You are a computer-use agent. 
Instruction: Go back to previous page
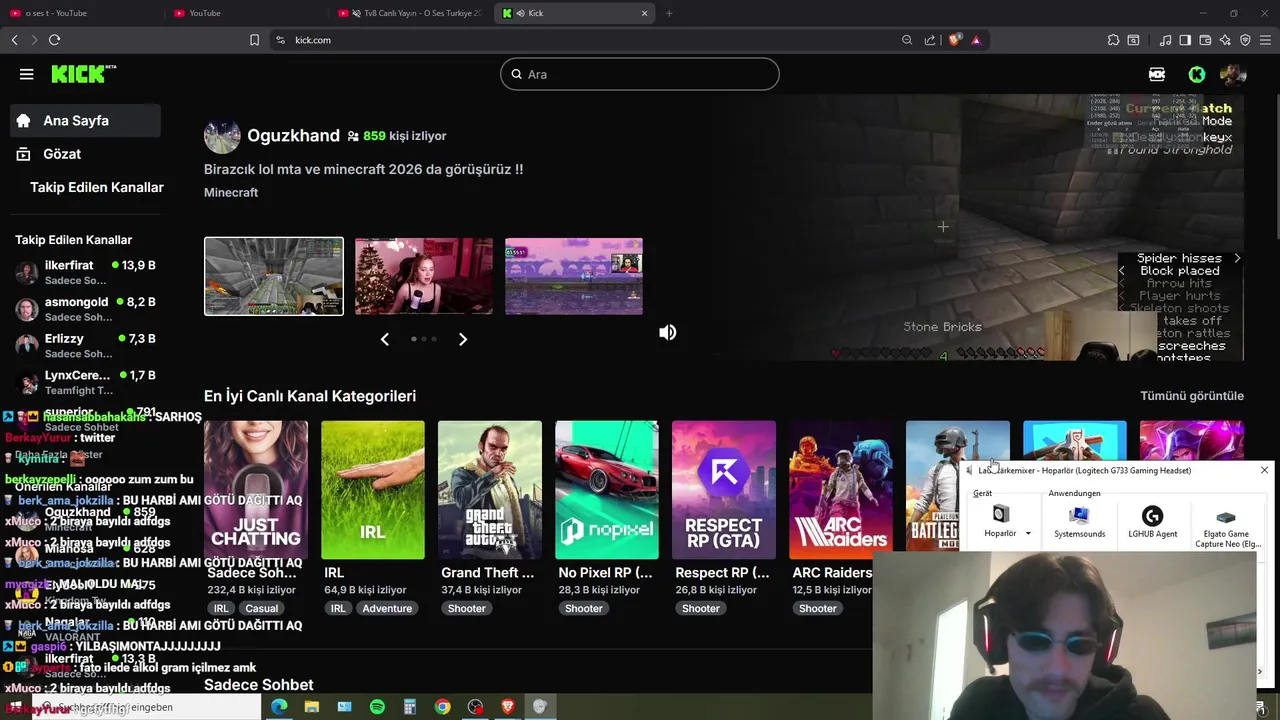coord(14,40)
